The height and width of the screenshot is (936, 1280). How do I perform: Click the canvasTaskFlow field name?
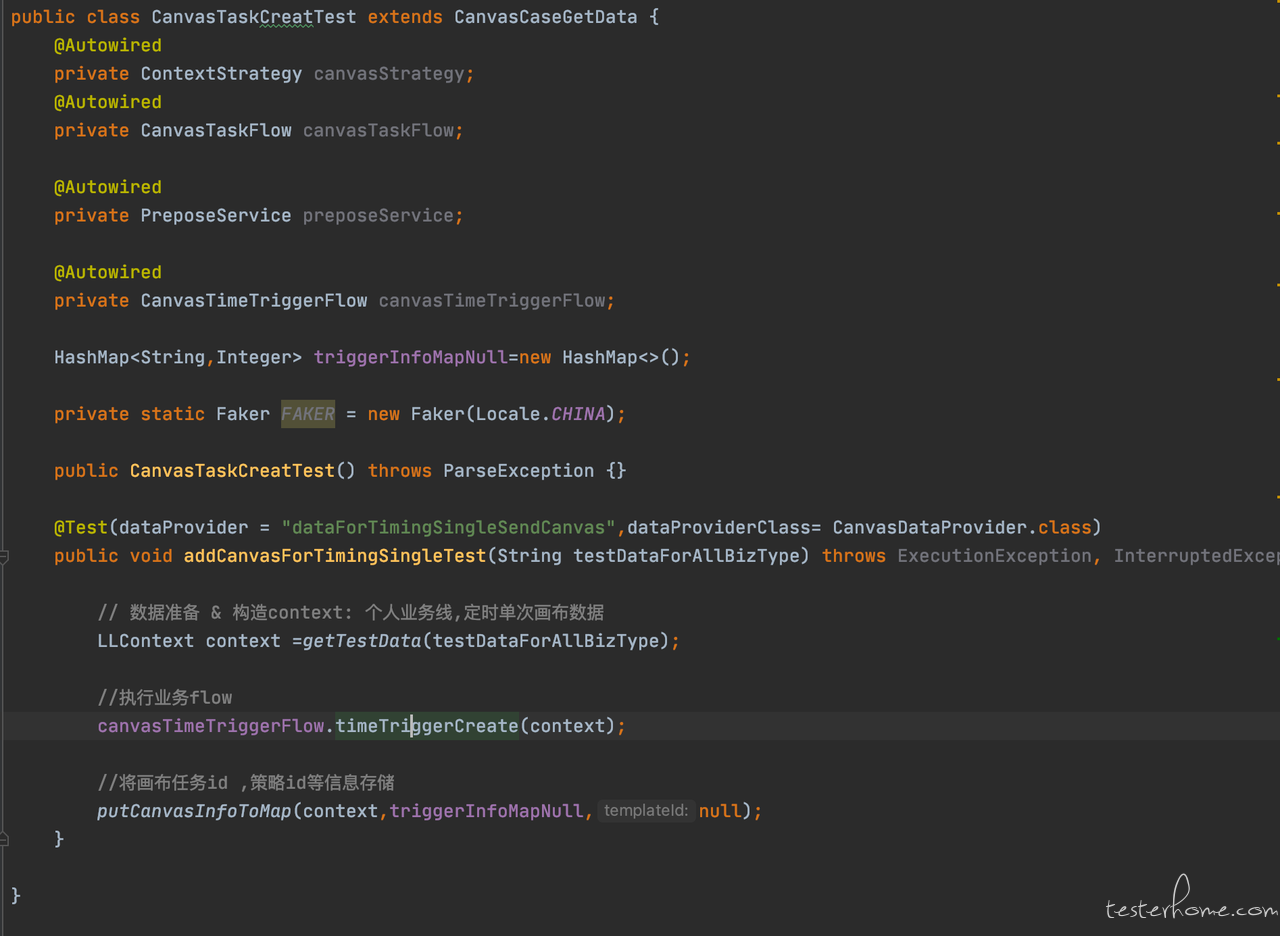click(x=378, y=131)
